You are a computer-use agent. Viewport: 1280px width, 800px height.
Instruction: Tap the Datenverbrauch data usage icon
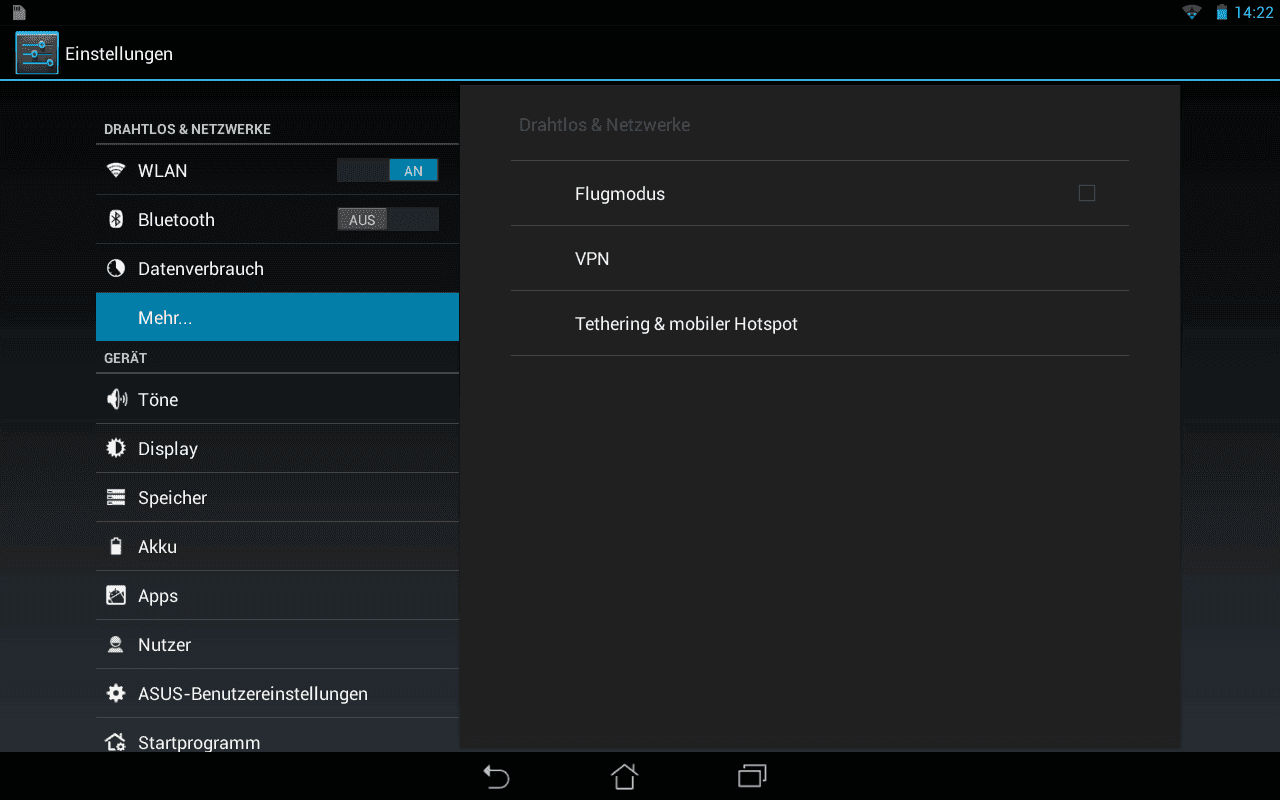116,268
